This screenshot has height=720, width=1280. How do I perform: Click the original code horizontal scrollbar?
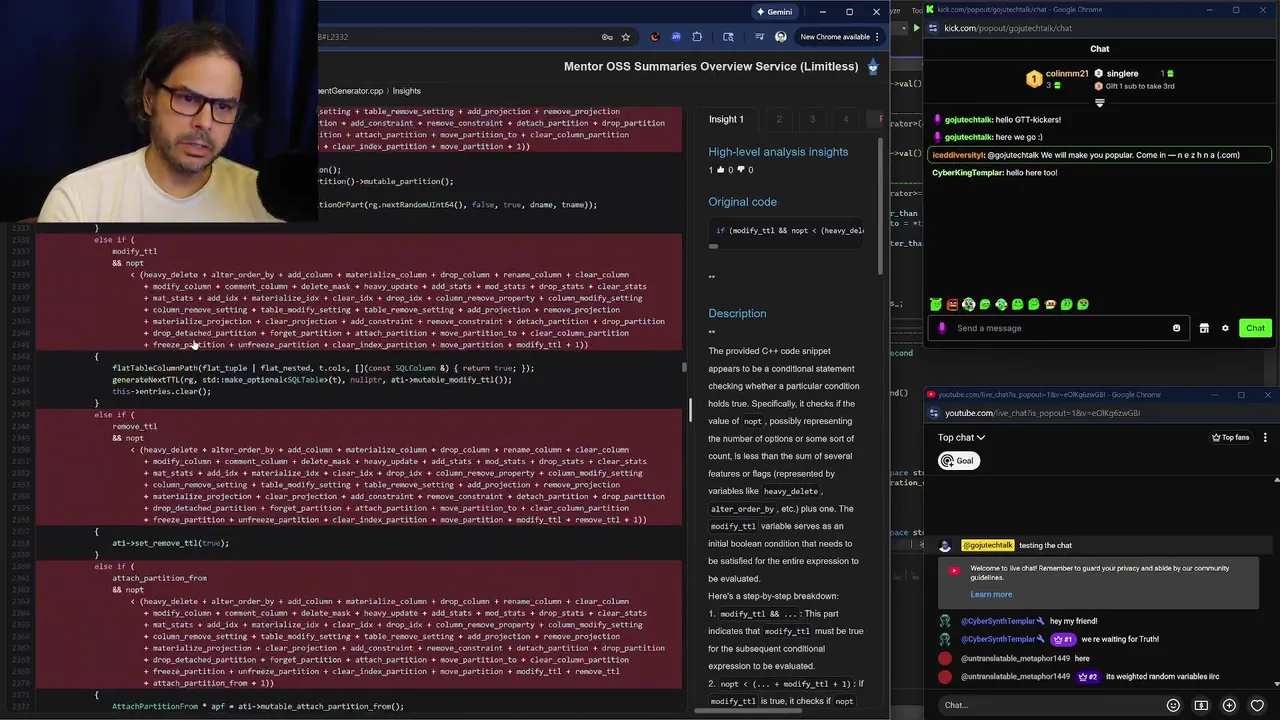pos(714,246)
